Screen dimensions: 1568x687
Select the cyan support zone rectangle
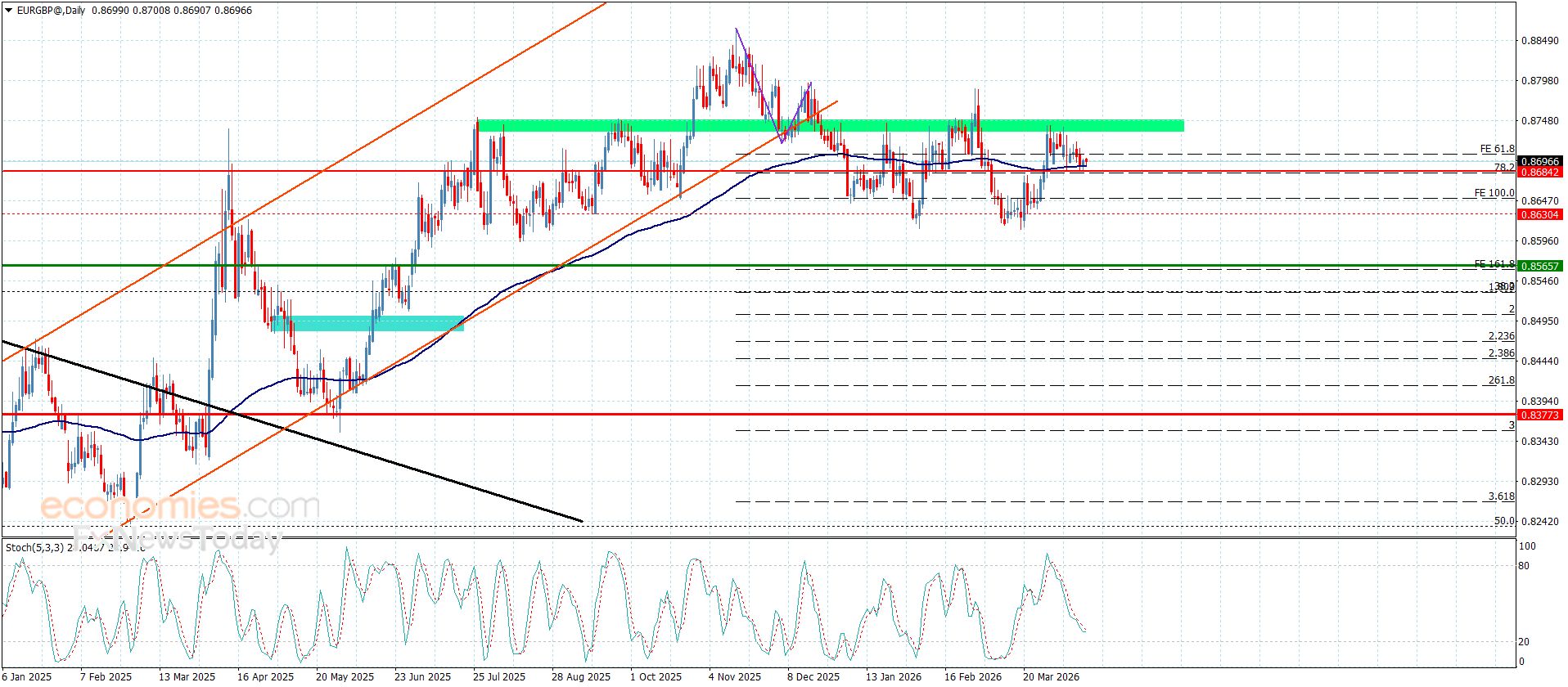point(368,324)
